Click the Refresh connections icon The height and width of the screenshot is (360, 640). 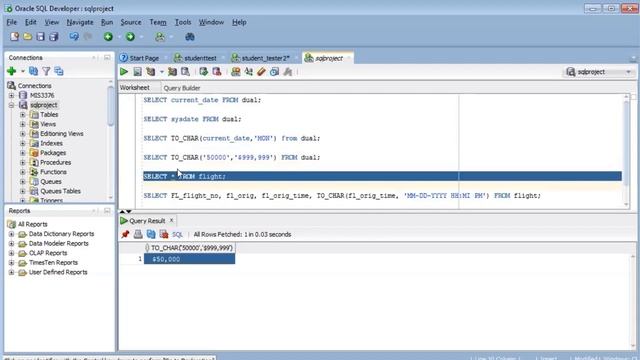(x=33, y=71)
